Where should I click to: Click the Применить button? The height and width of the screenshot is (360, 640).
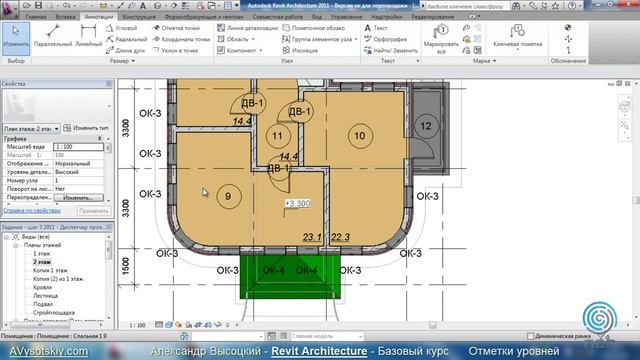click(93, 211)
